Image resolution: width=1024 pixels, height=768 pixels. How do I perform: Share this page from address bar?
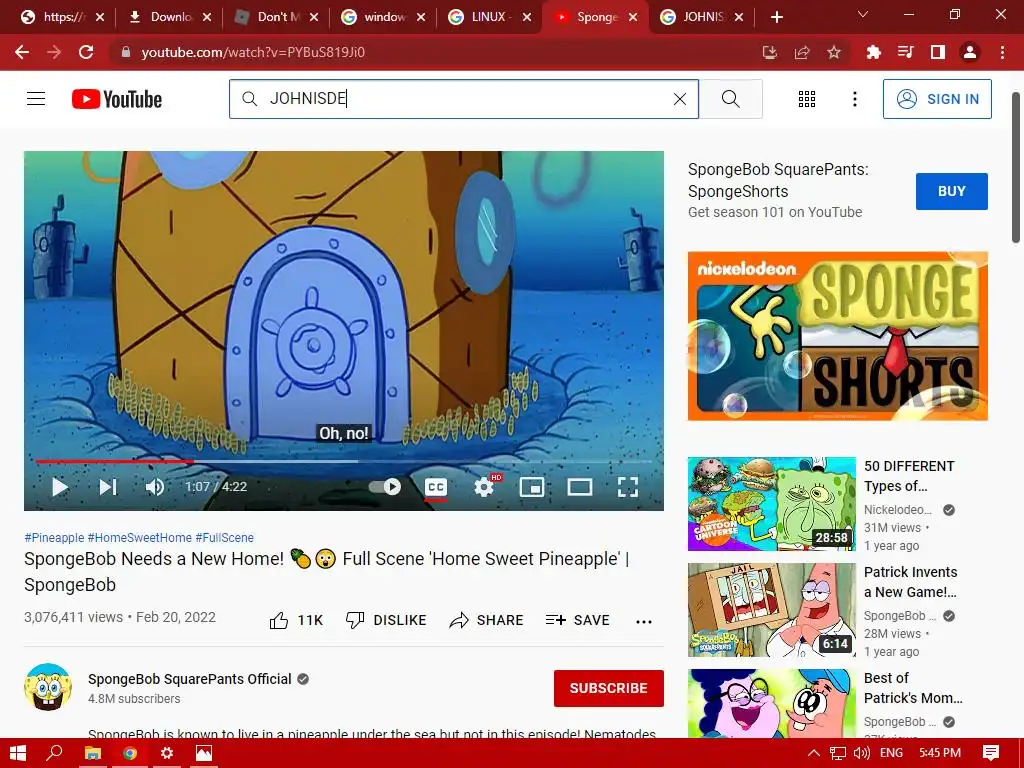[x=802, y=52]
